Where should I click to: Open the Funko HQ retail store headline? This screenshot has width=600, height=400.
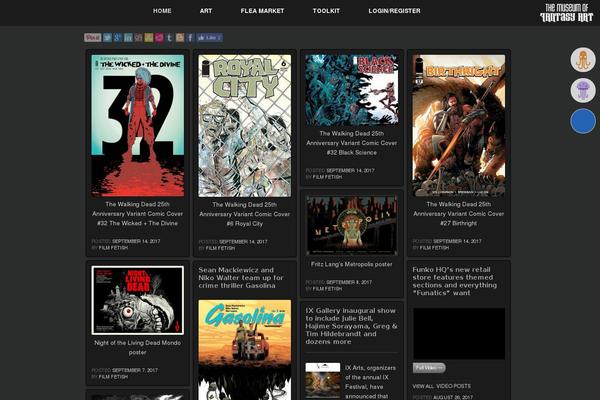point(455,281)
